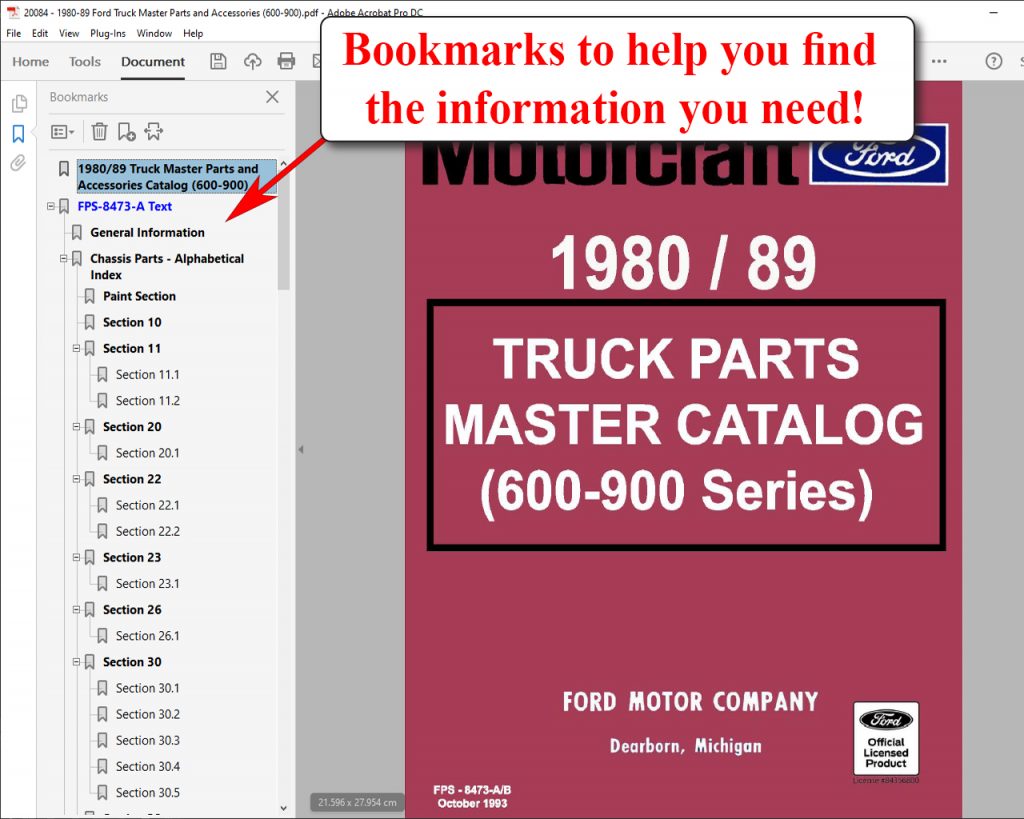Collapse the Section 11 bookmark group
Image resolution: width=1024 pixels, height=819 pixels.
click(78, 348)
